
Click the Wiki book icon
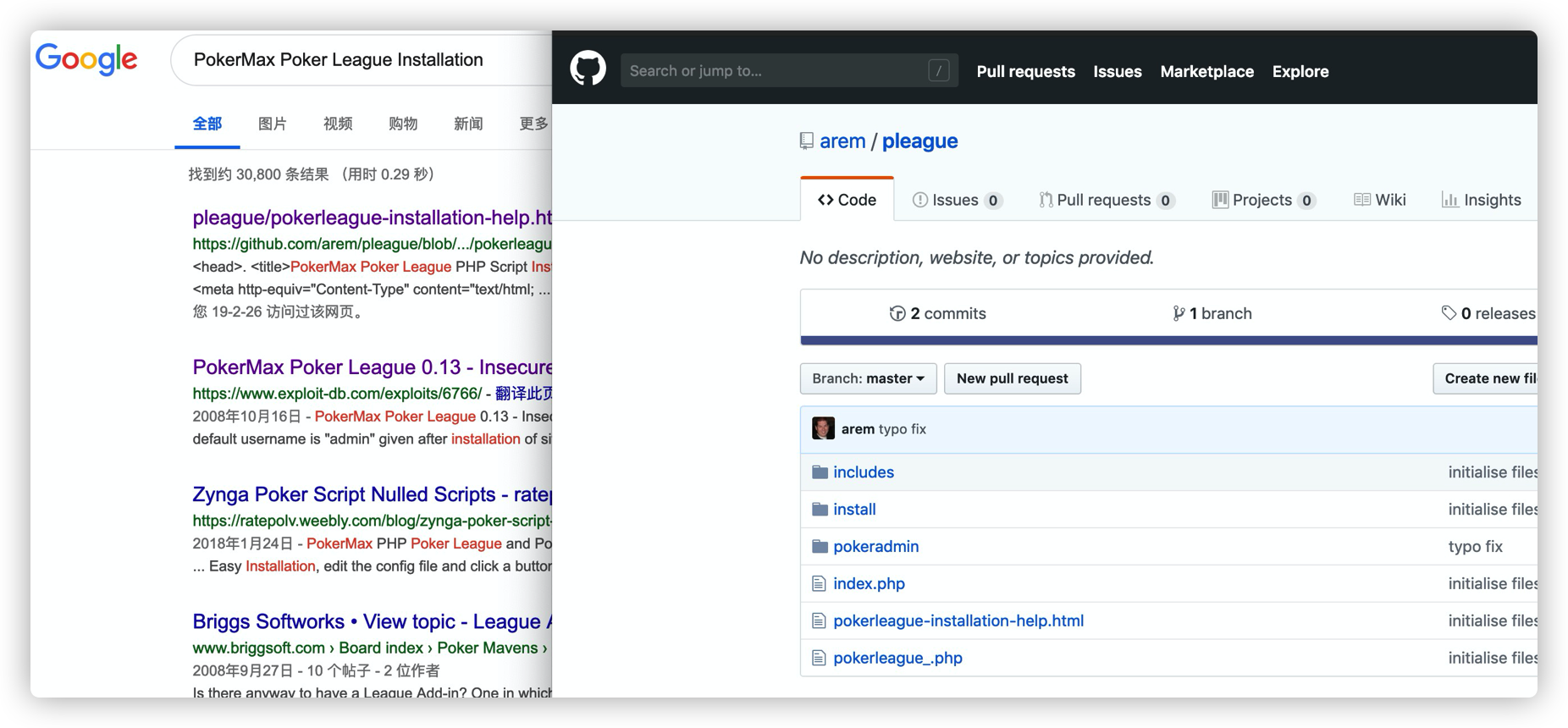[x=1361, y=200]
